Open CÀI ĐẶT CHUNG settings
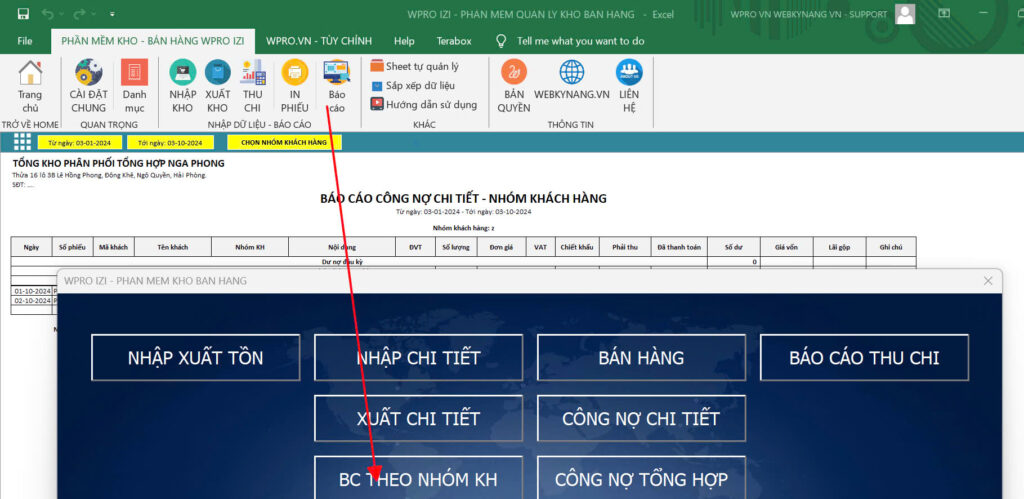 pos(88,84)
